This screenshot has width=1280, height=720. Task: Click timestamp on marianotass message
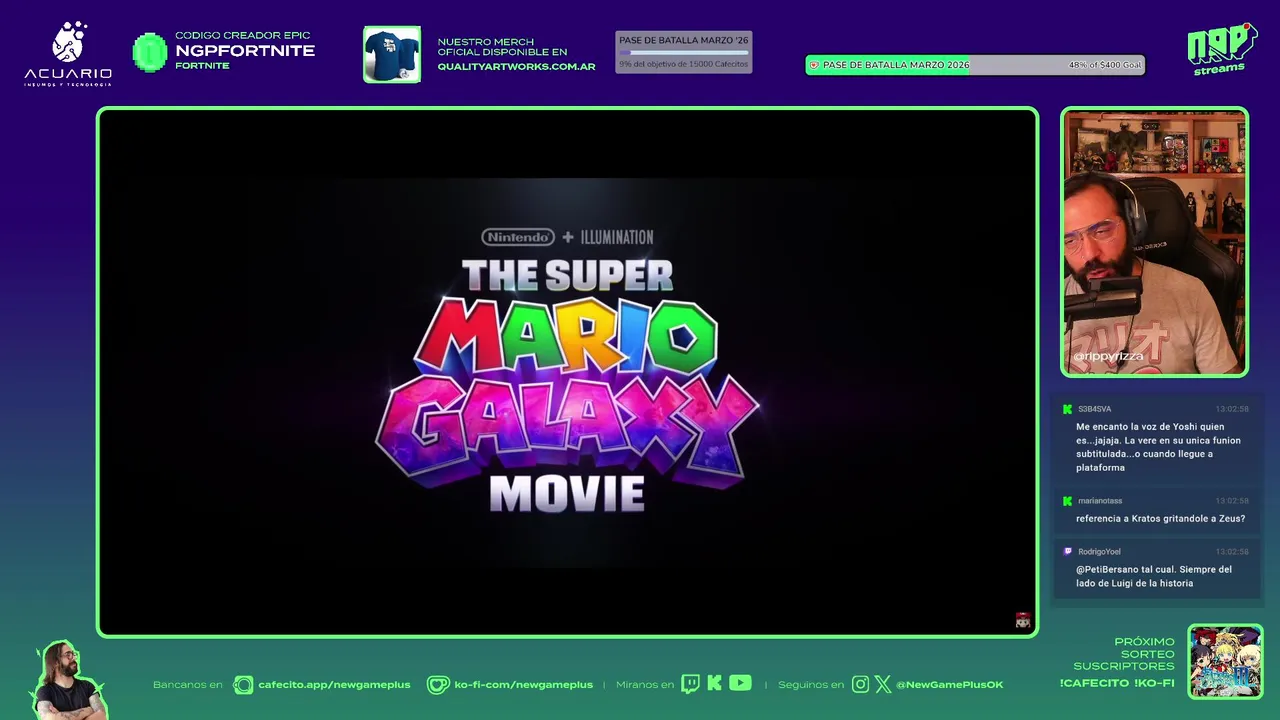[1232, 501]
